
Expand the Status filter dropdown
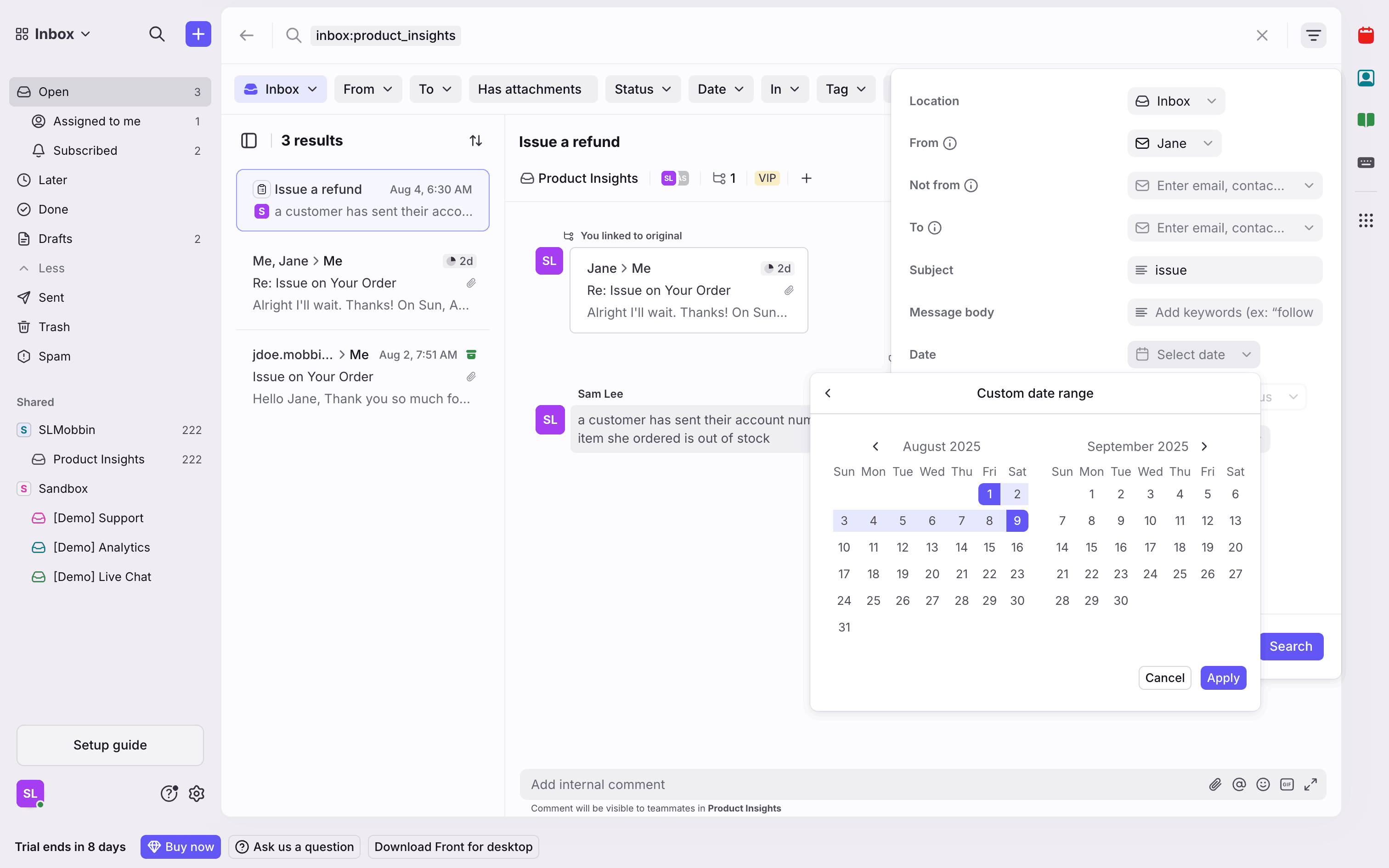642,89
